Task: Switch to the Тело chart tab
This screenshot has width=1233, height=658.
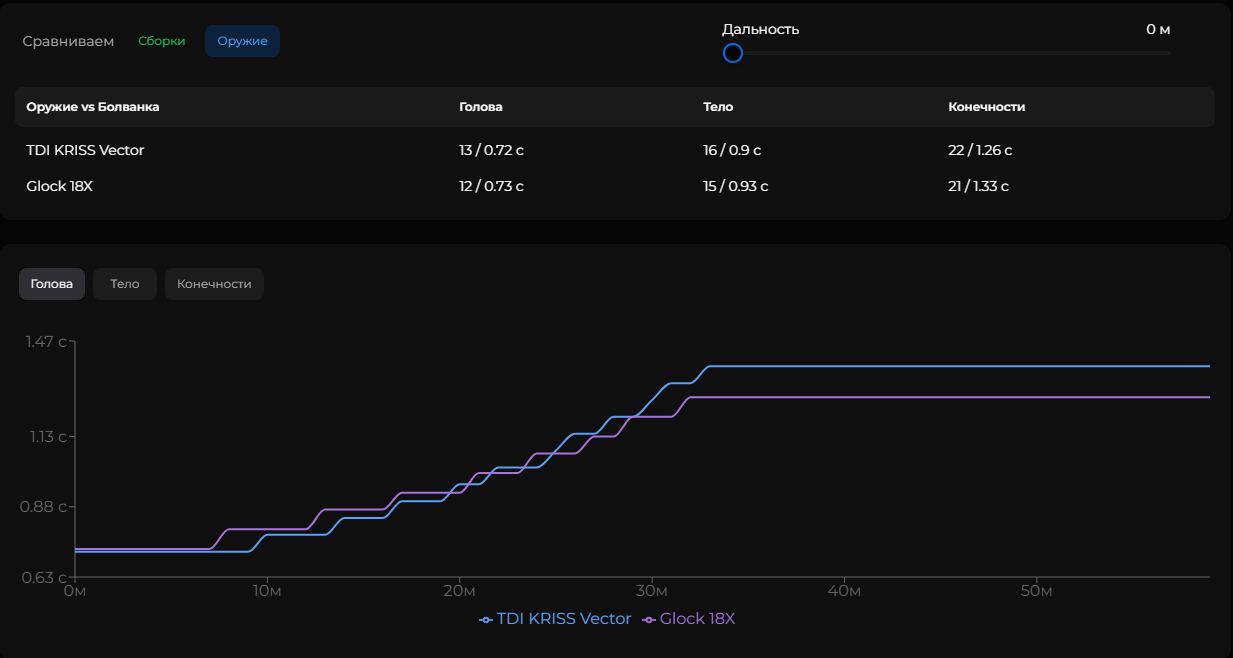Action: (x=125, y=284)
